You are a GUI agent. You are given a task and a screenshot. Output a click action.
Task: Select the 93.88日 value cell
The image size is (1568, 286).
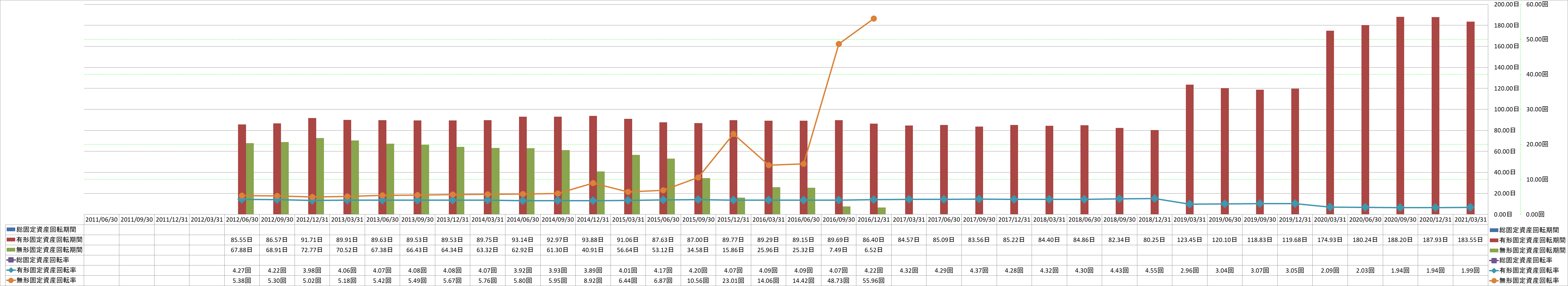point(593,240)
